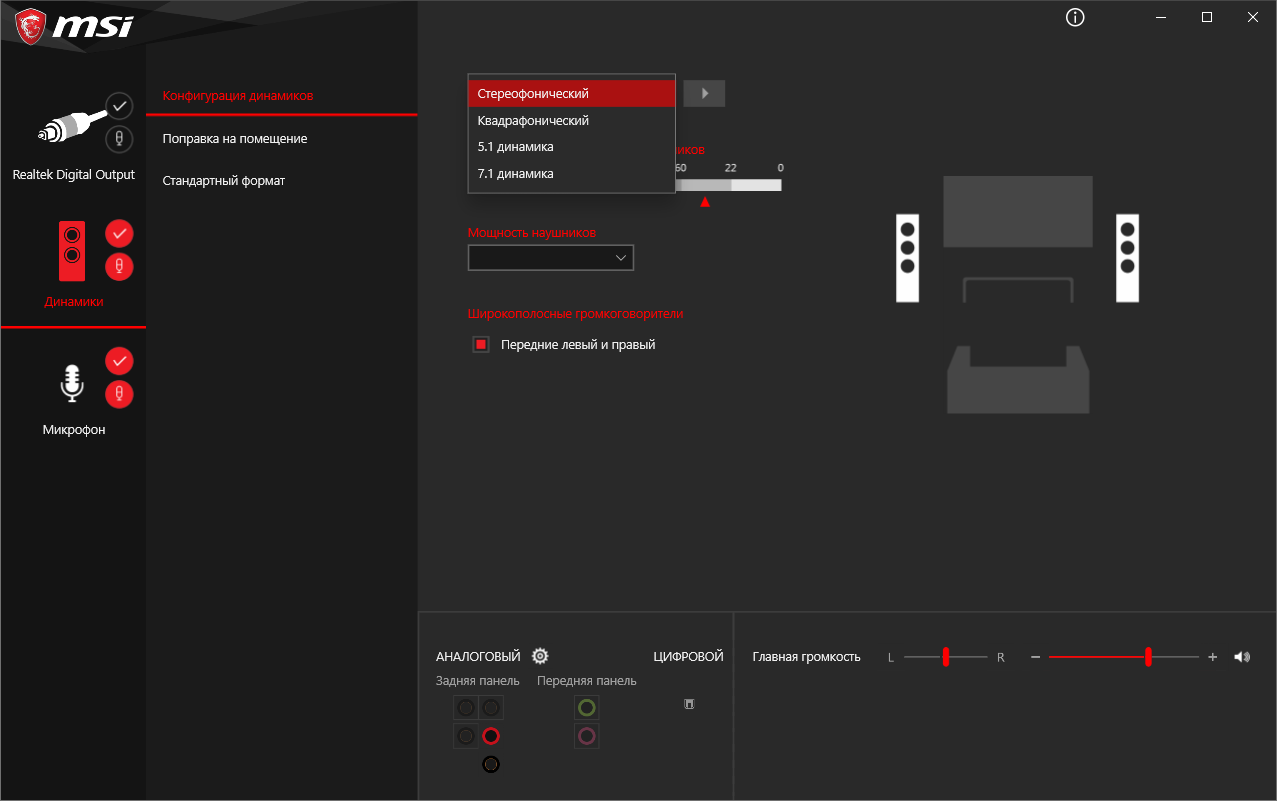This screenshot has width=1277, height=801.
Task: Toggle default communication device for Микрофон
Action: [119, 394]
